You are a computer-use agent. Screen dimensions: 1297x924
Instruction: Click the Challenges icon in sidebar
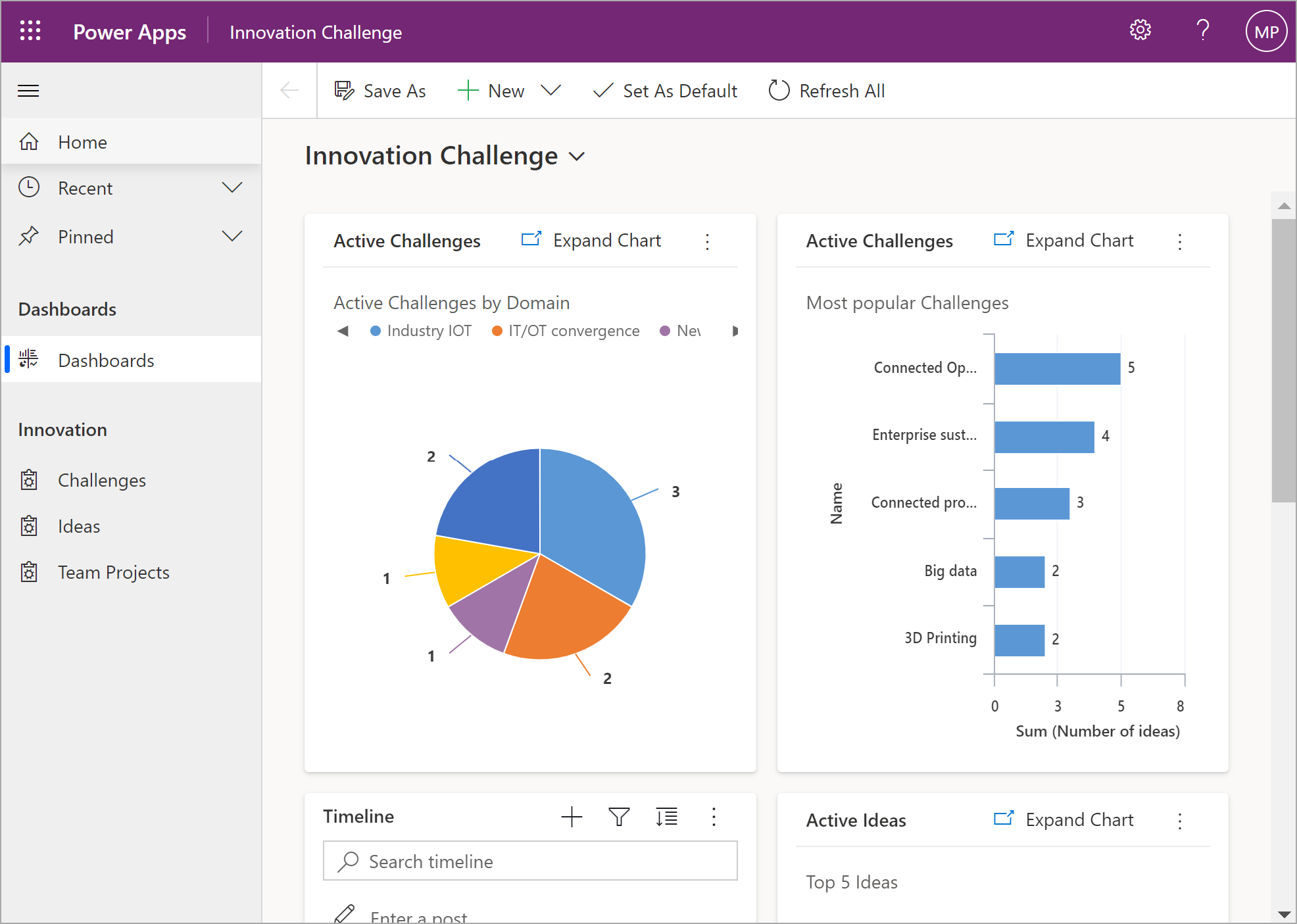[30, 480]
